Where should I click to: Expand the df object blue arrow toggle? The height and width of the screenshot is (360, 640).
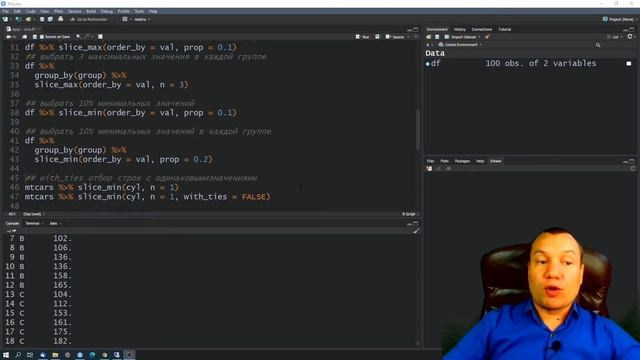click(x=427, y=64)
